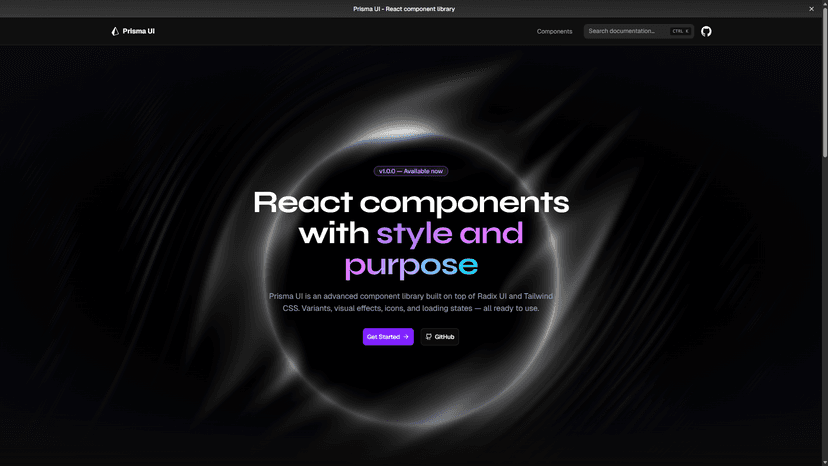Click the scrollbar down arrow

coord(824,461)
